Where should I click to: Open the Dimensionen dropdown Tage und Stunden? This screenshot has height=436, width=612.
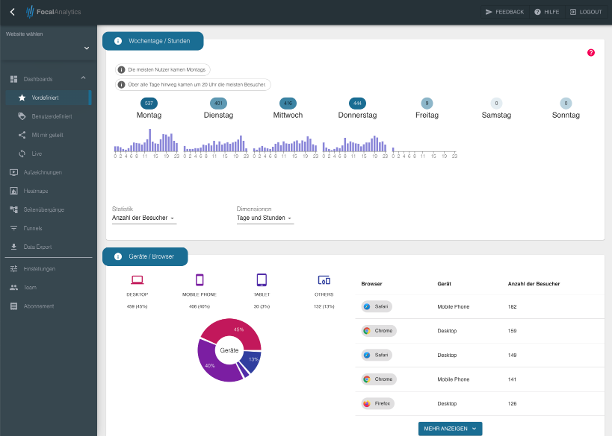pos(264,218)
